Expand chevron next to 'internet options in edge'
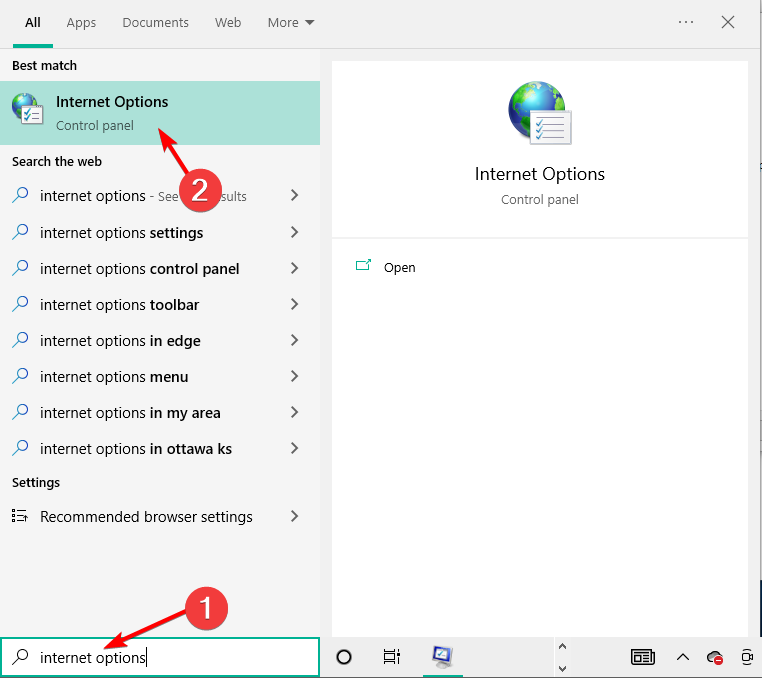 click(294, 340)
